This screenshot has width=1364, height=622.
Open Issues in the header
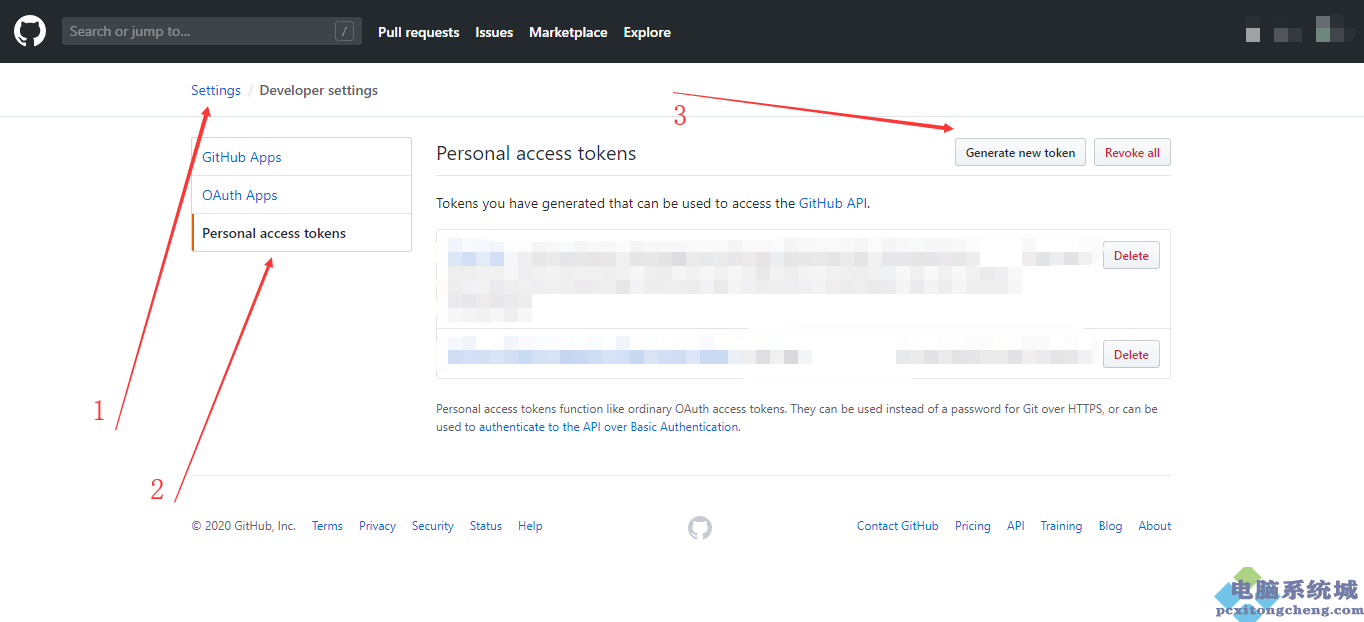click(x=494, y=32)
